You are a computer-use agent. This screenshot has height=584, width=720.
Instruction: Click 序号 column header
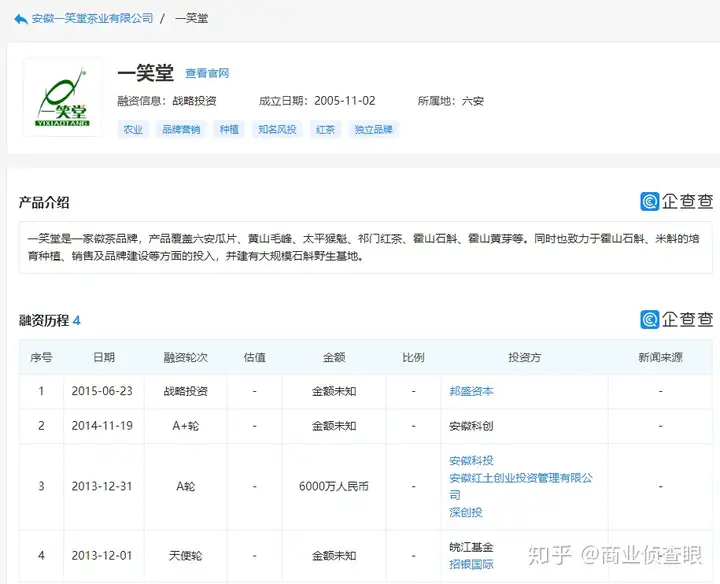[x=41, y=357]
